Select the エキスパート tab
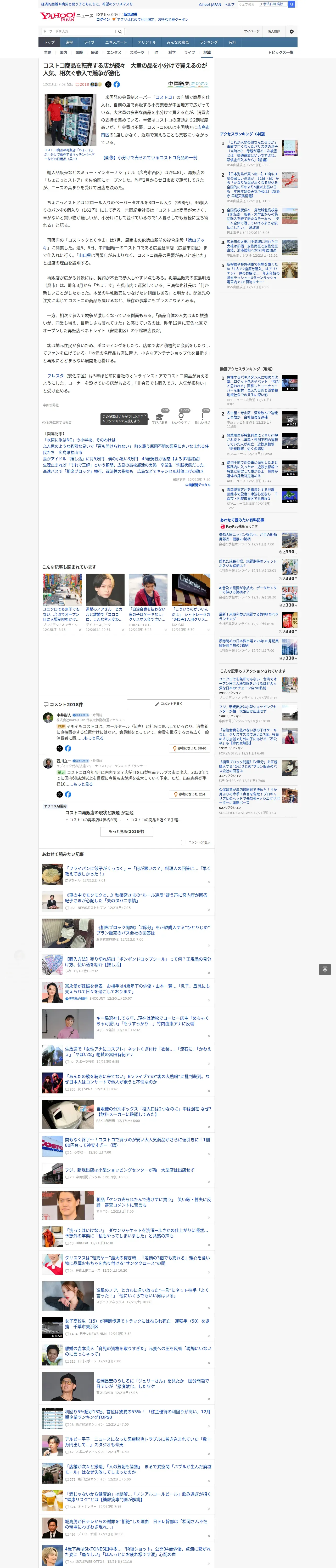This screenshot has height=1568, width=336. coord(116,43)
